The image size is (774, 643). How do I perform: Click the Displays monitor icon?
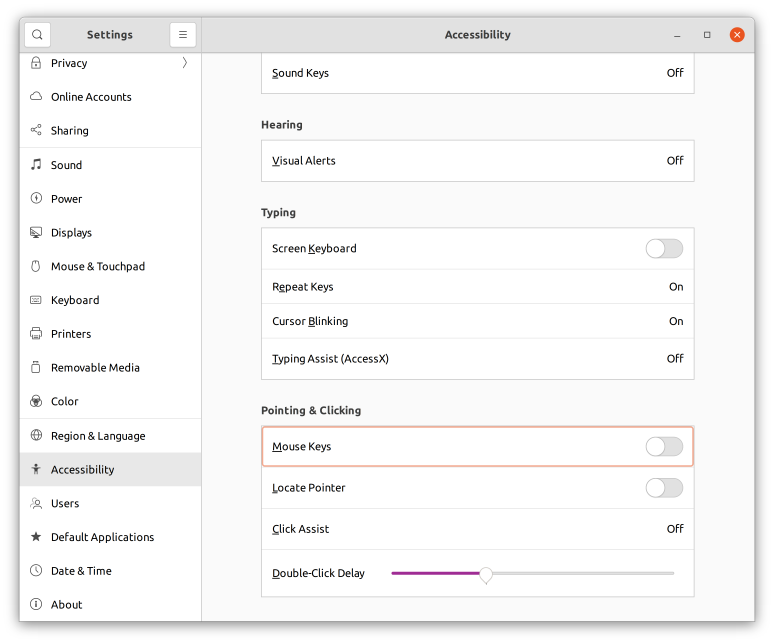point(36,232)
